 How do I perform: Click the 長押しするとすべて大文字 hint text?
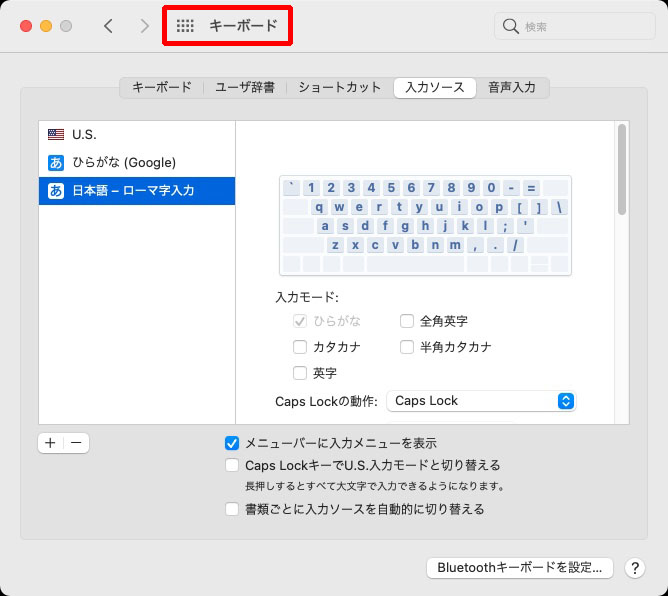tap(375, 486)
